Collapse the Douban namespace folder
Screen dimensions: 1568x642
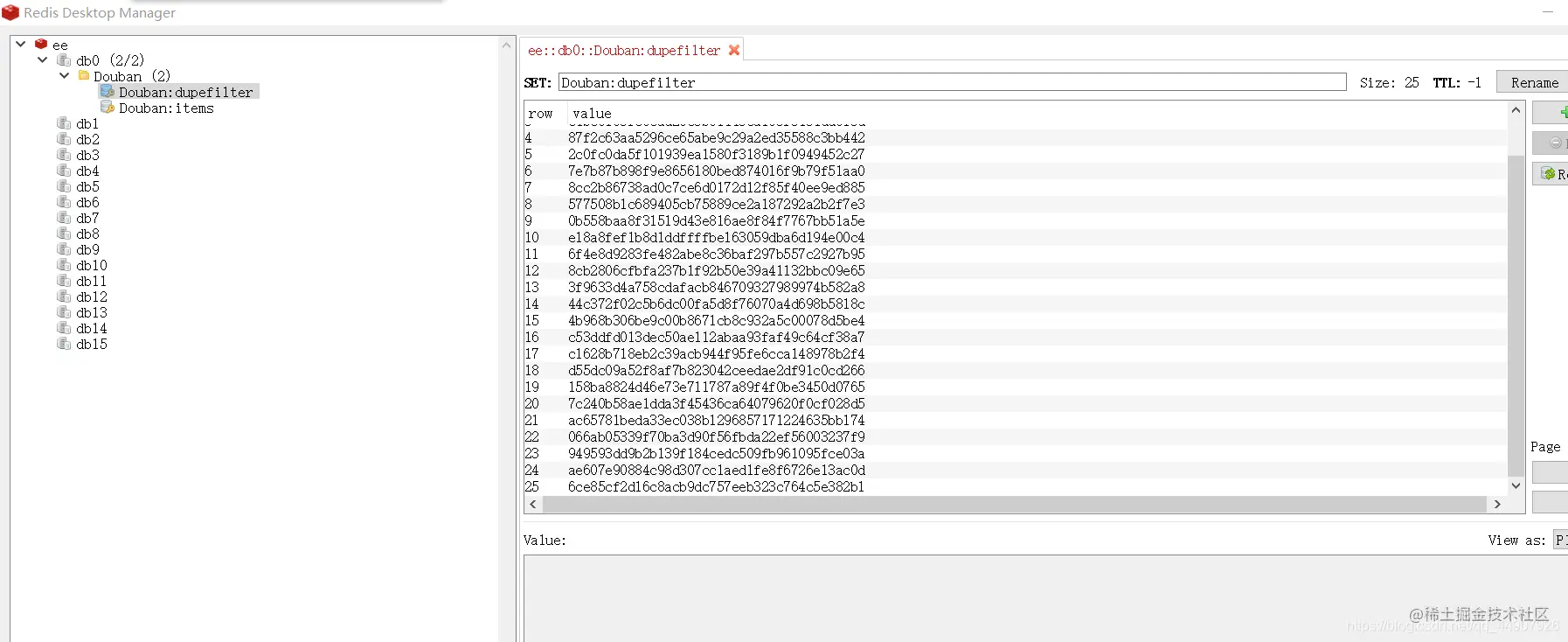tap(64, 75)
